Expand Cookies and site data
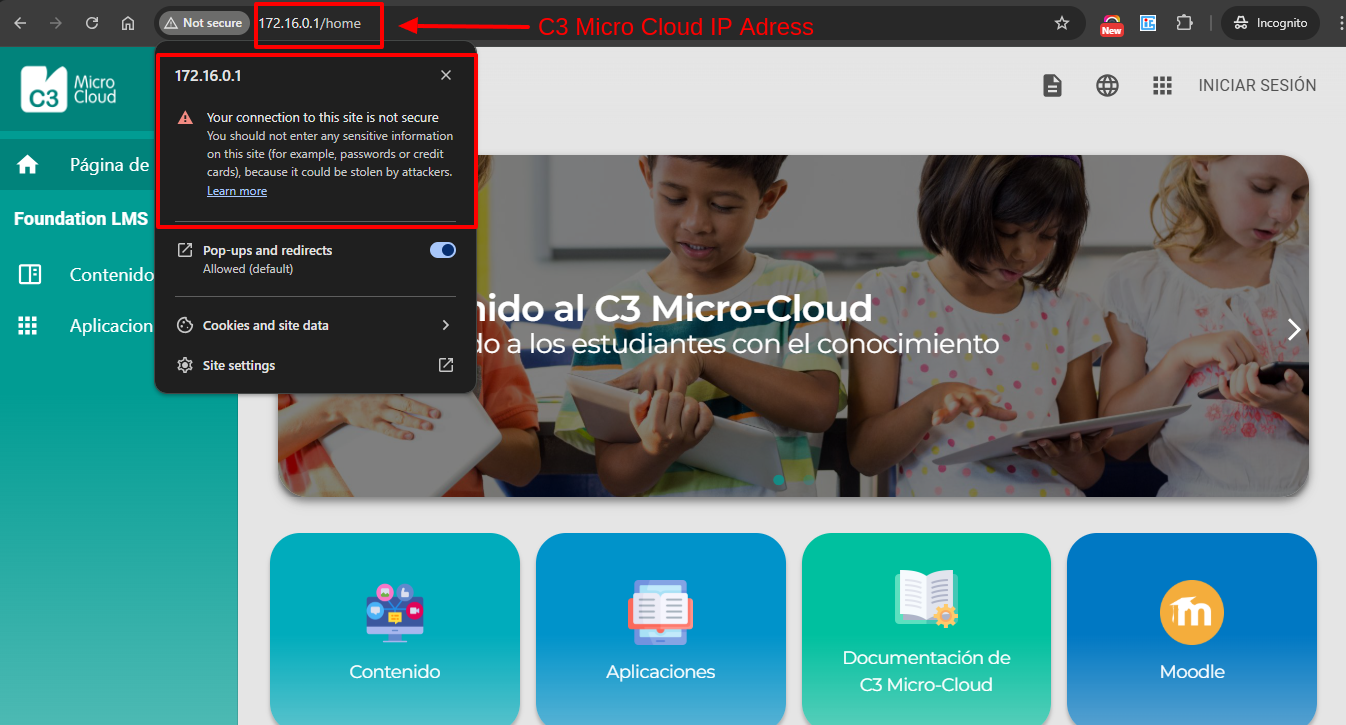Viewport: 1346px width, 725px height. point(315,325)
